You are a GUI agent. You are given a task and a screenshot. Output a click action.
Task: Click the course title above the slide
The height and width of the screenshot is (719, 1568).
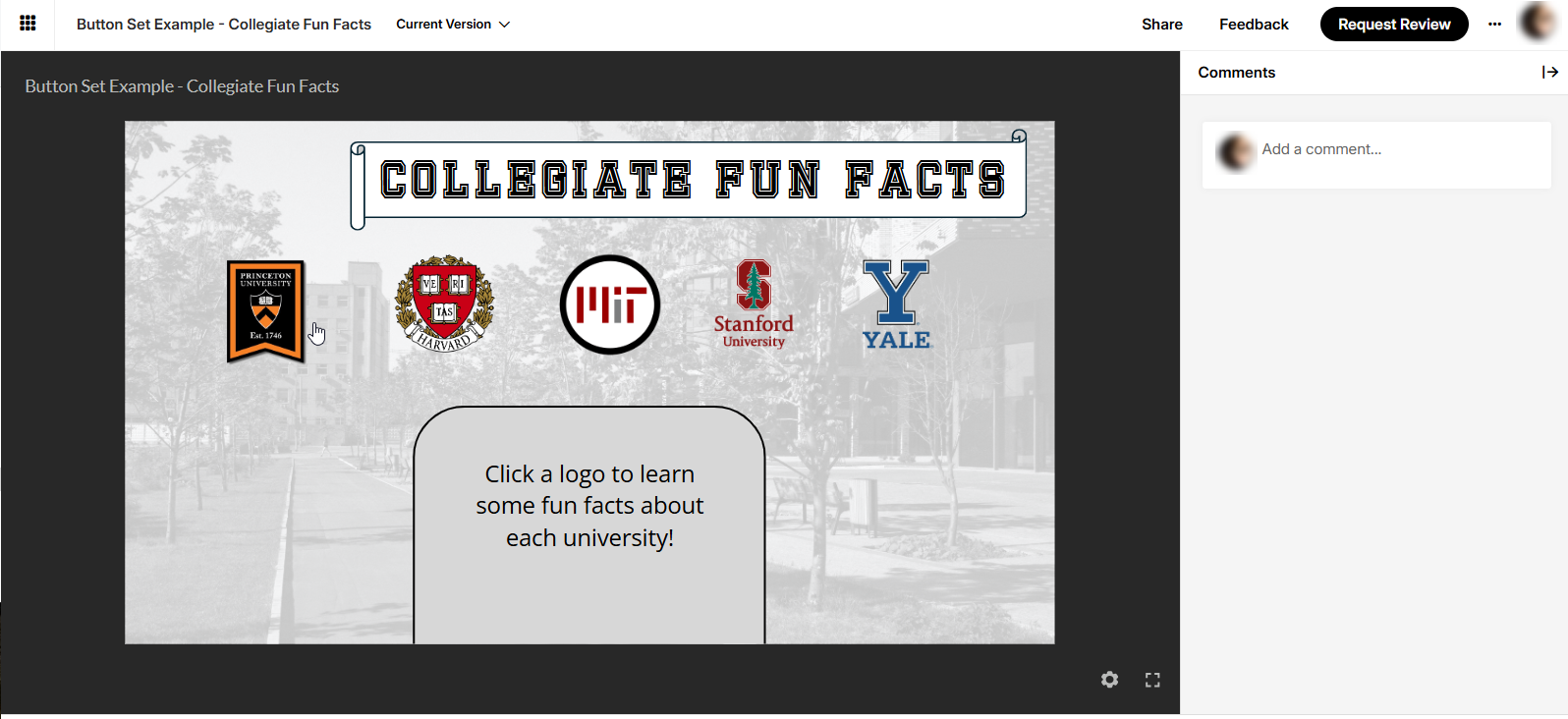(182, 86)
